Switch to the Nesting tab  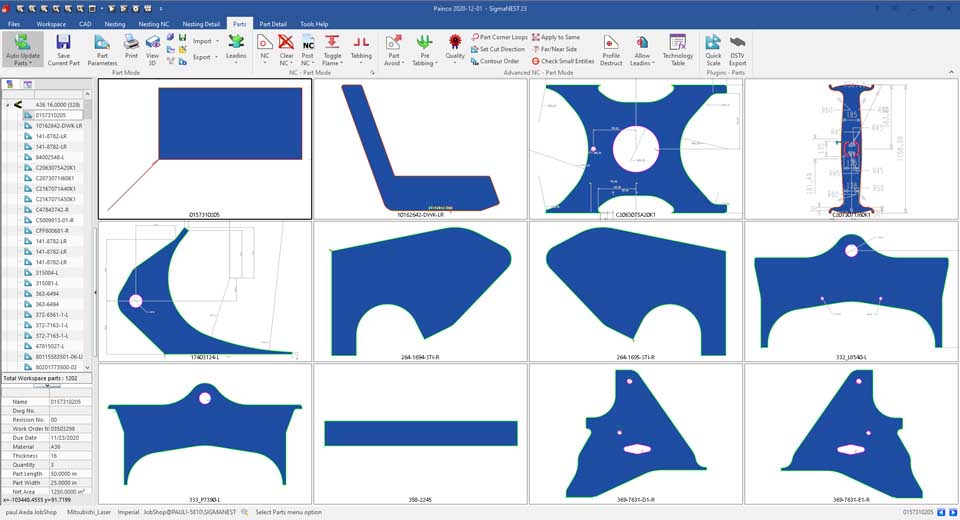pos(115,23)
